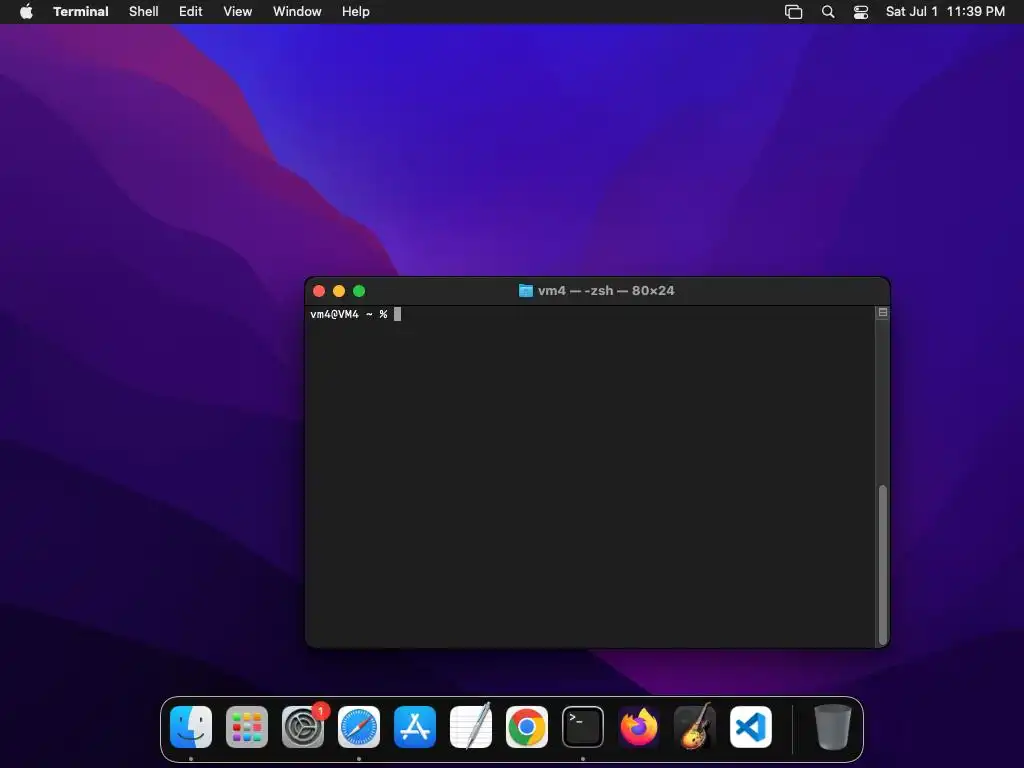Viewport: 1024px width, 768px height.
Task: Open the Trash in the Dock
Action: point(833,727)
